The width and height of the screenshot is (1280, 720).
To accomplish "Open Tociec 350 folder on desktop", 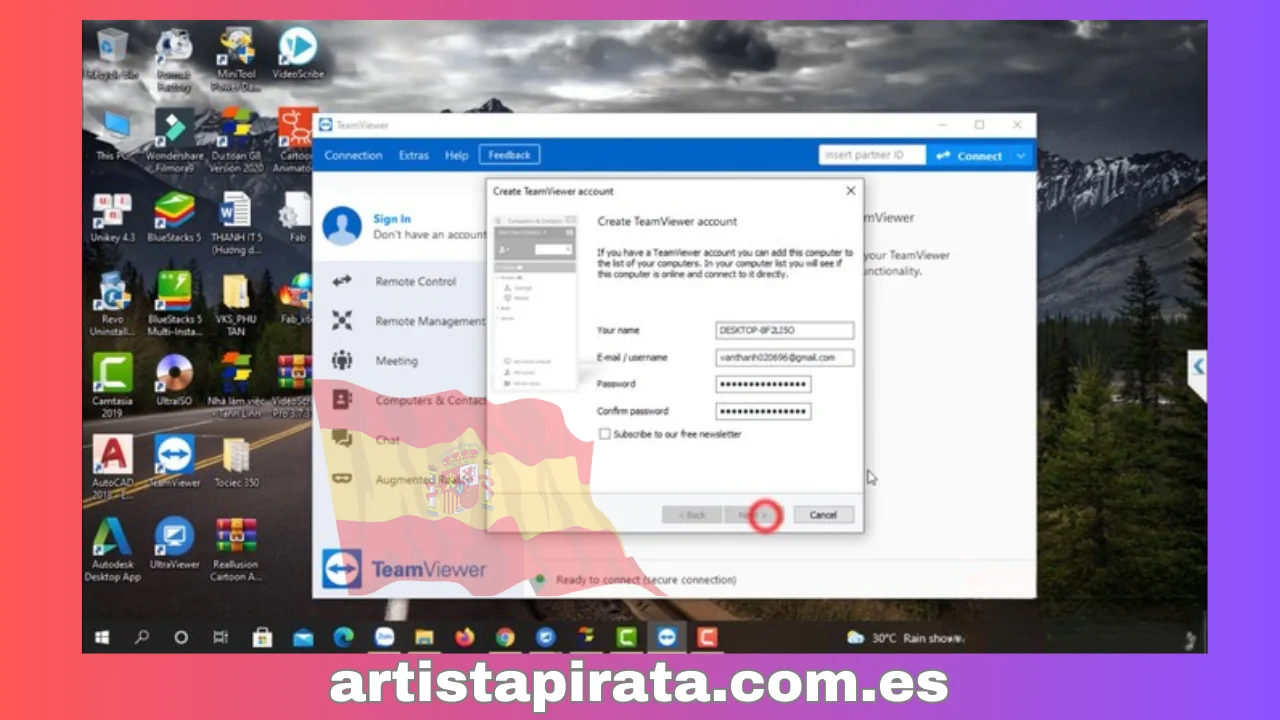I will click(x=236, y=462).
